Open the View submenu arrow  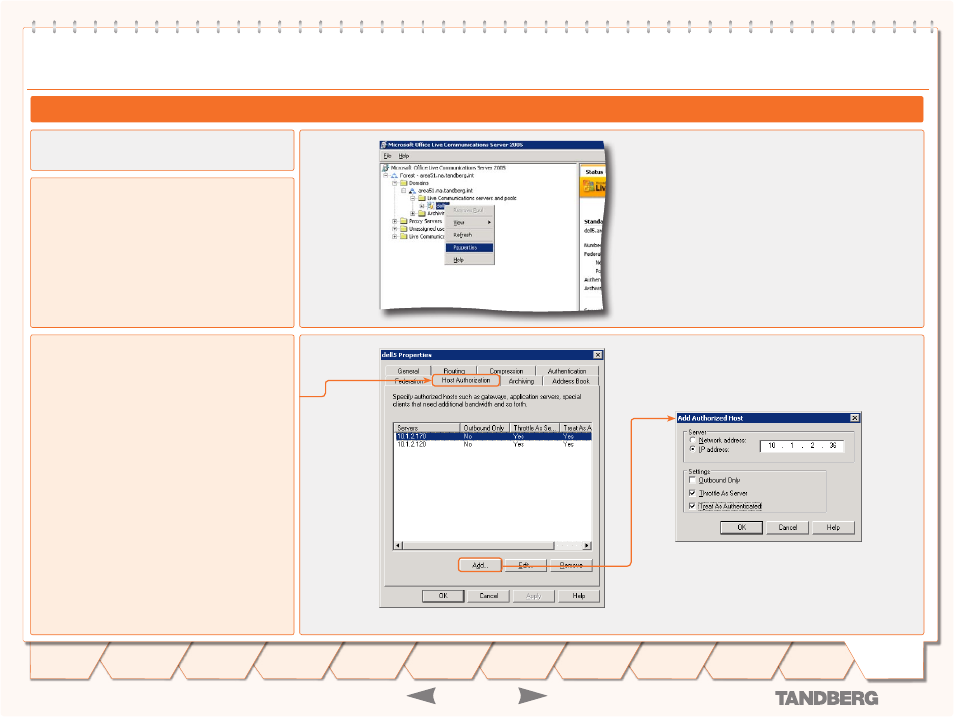(489, 223)
